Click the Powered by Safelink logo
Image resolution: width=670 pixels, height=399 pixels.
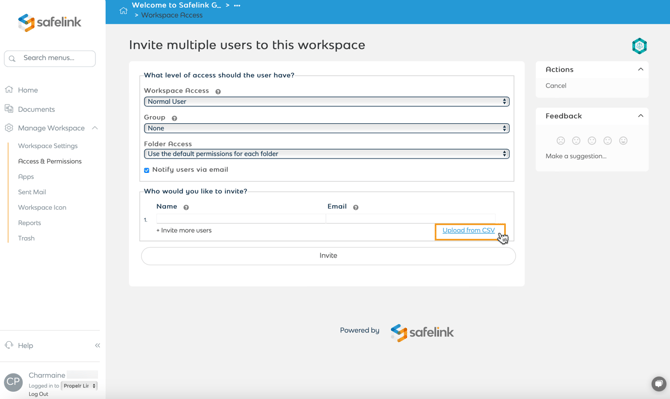422,332
